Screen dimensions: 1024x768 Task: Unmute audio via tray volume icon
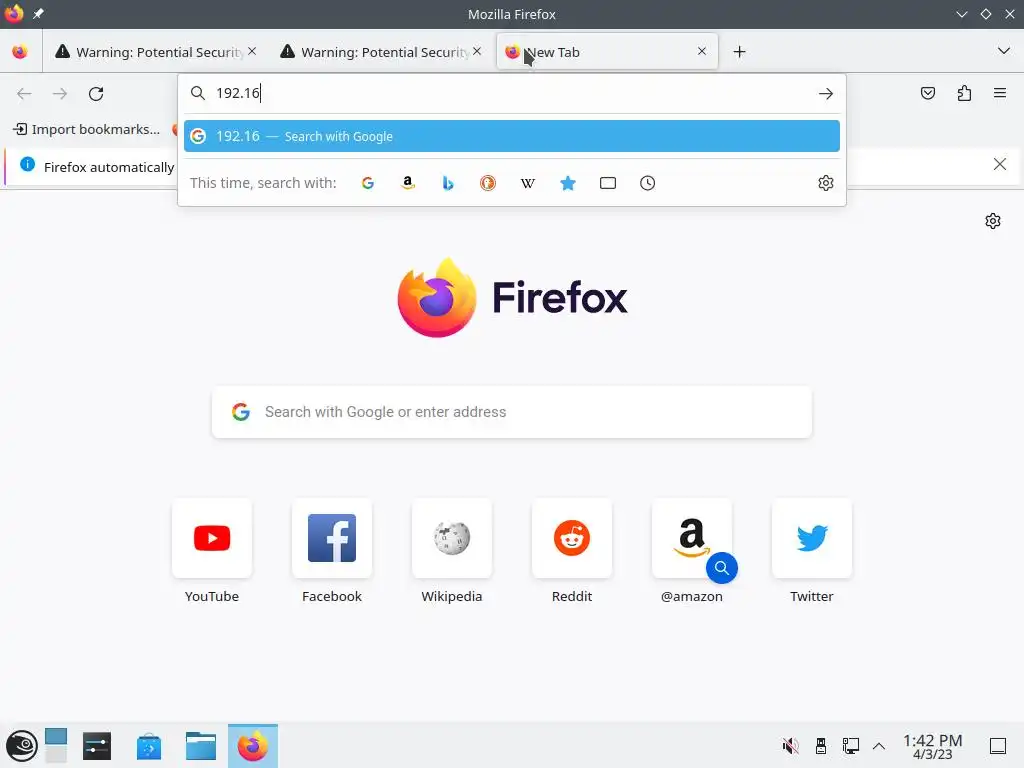tap(790, 746)
